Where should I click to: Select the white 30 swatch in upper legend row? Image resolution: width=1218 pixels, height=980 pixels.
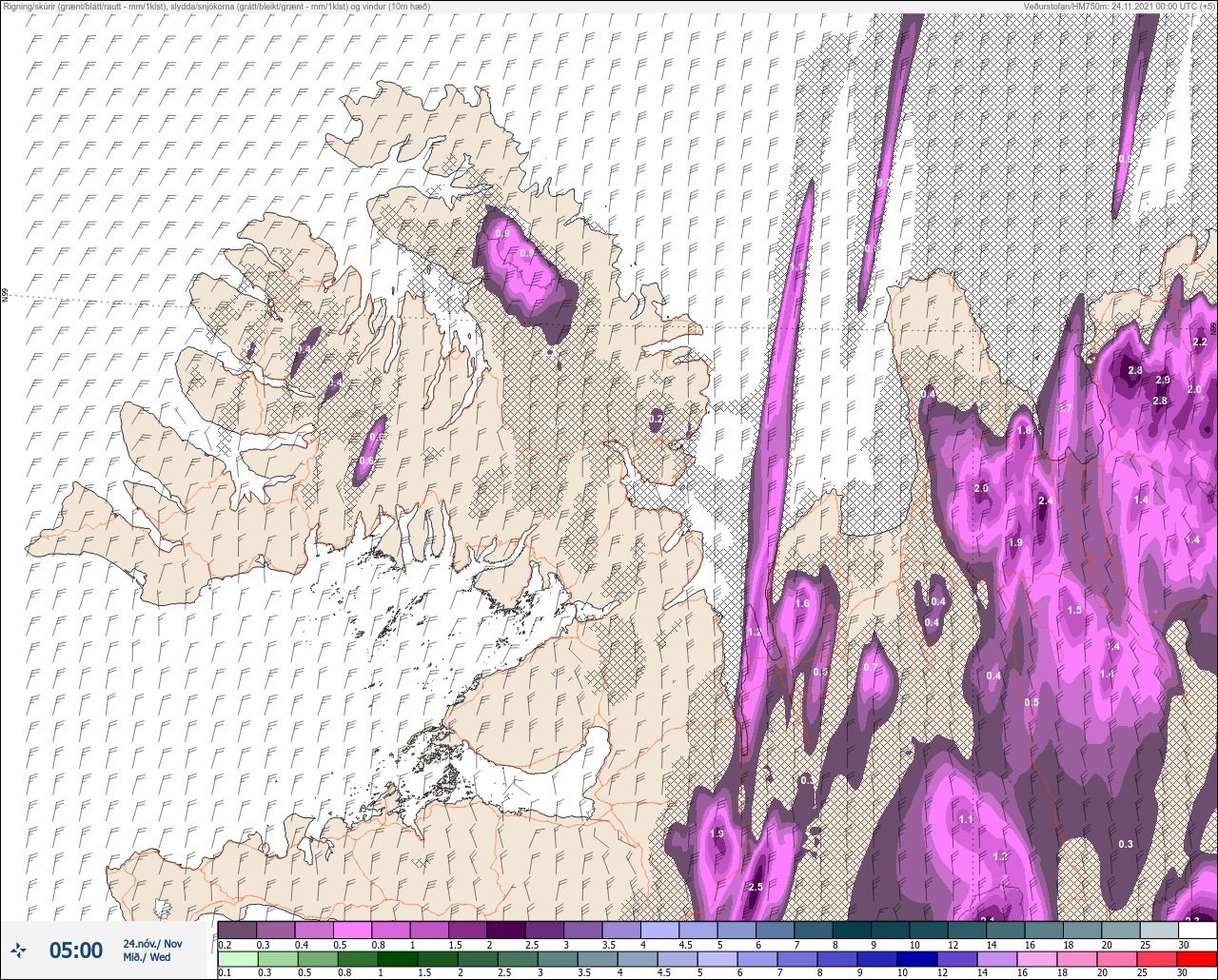click(1196, 930)
